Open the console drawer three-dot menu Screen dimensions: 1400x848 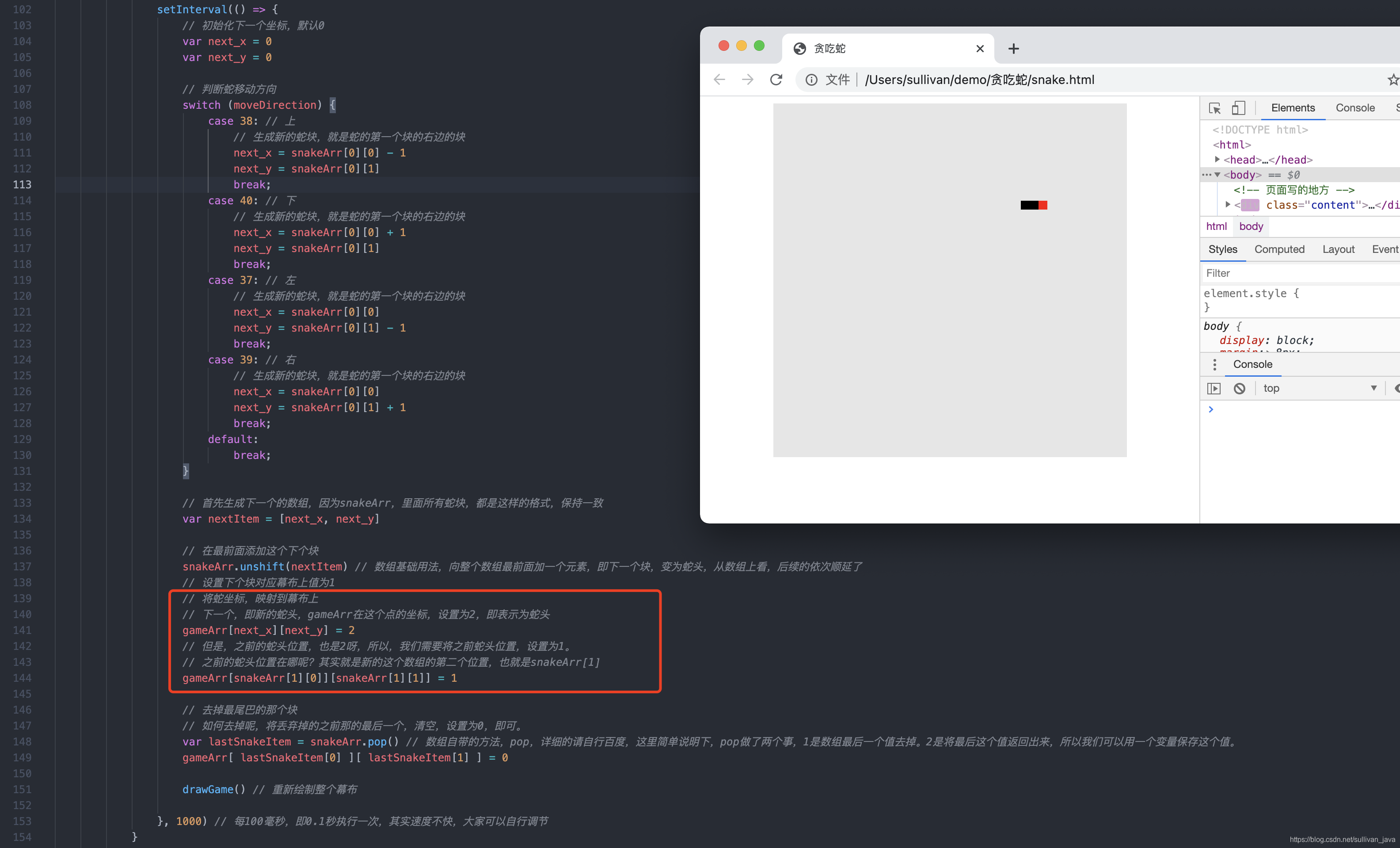pyautogui.click(x=1215, y=364)
